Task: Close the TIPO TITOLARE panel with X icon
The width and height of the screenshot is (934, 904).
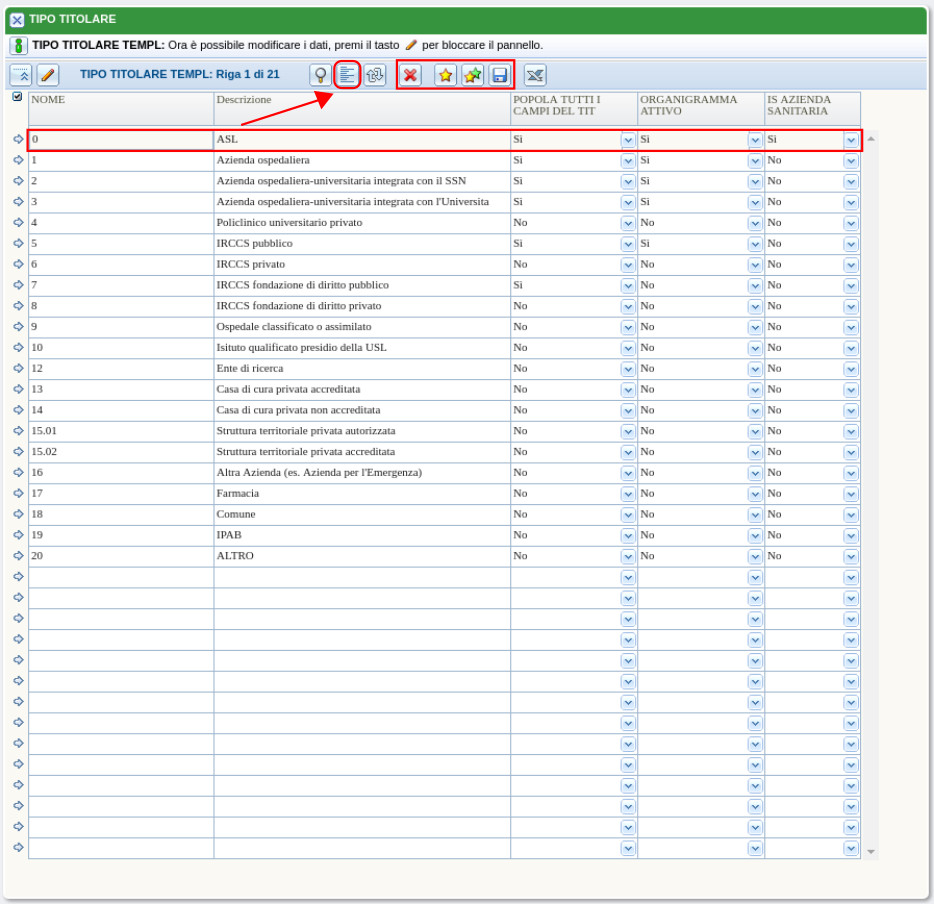Action: point(17,20)
